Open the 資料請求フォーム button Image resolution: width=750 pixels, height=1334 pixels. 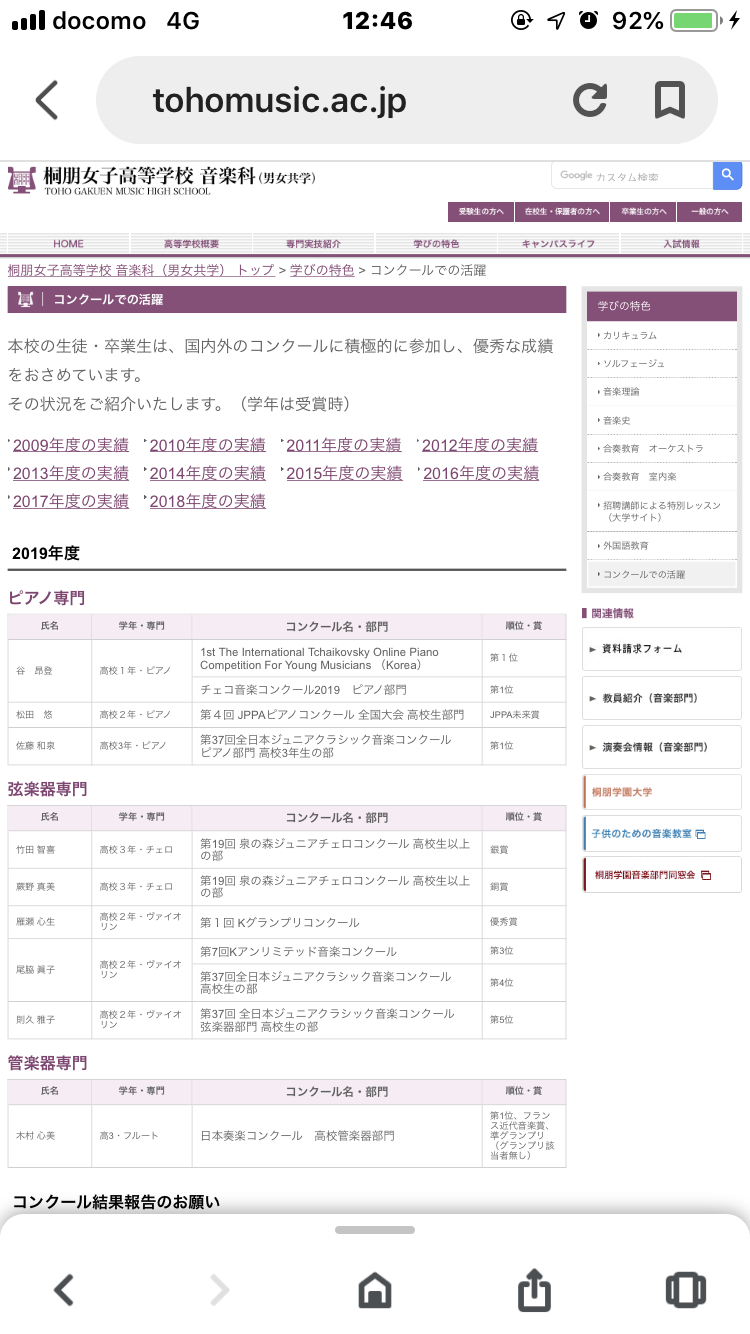click(662, 649)
